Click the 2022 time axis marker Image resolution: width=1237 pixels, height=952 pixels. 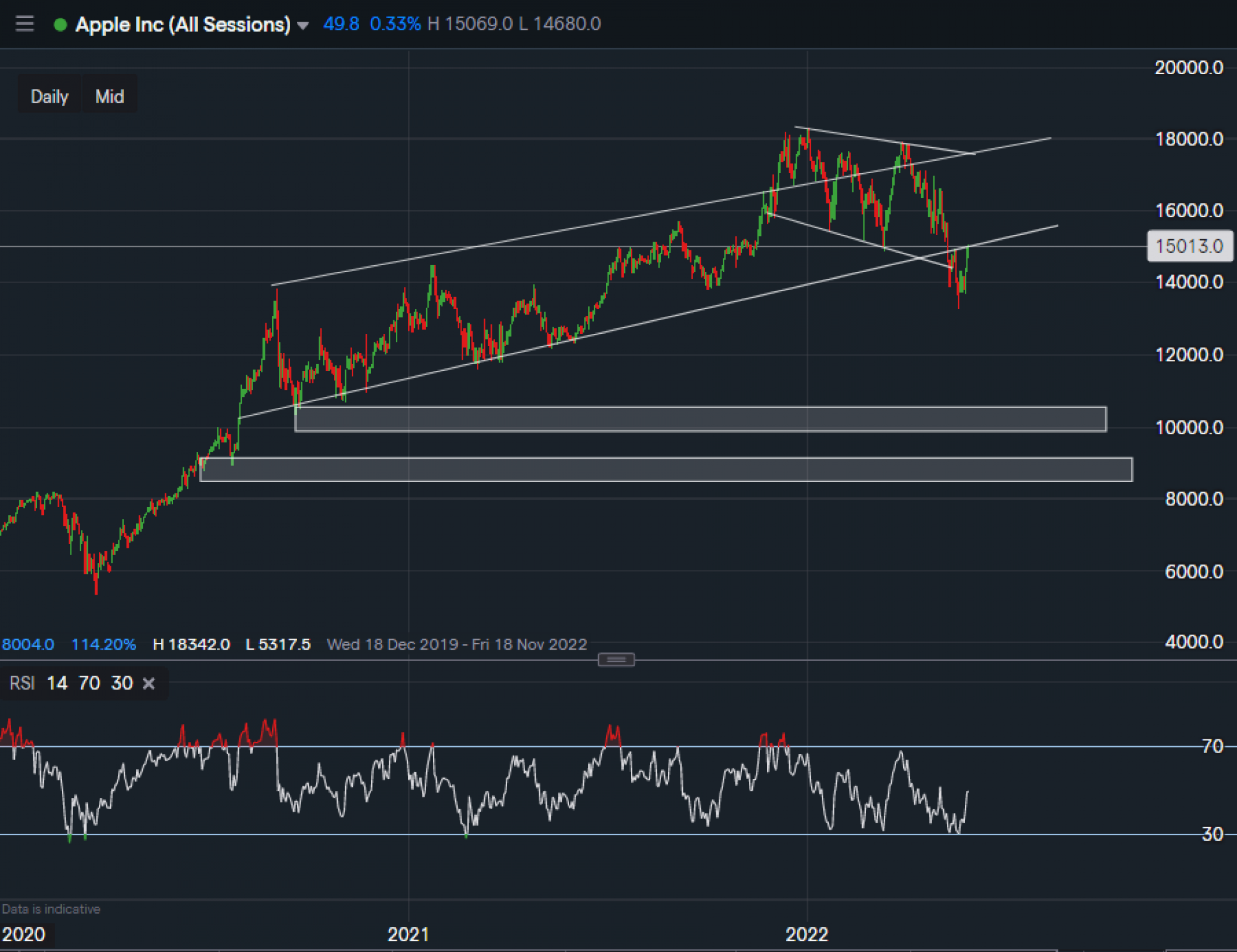807,933
